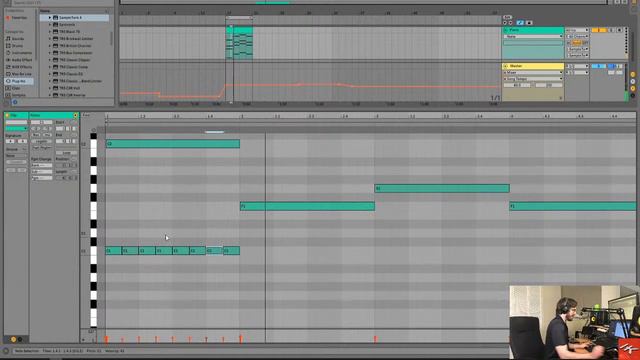
Task: Unfold the Piano track title toggle
Action: tap(506, 30)
